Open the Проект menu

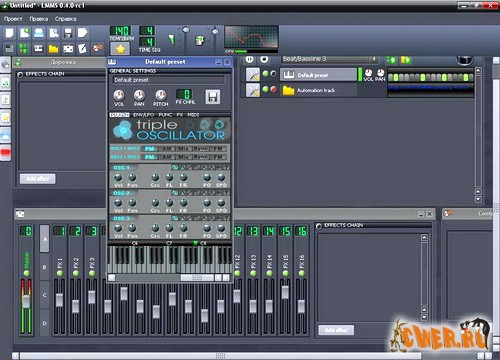[13, 19]
